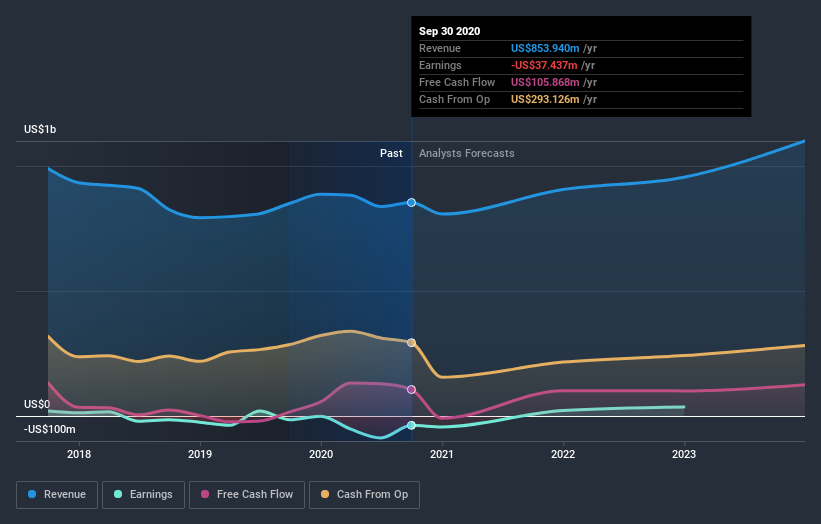The image size is (821, 524).
Task: Click the Earnings data point marker
Action: pyautogui.click(x=412, y=426)
